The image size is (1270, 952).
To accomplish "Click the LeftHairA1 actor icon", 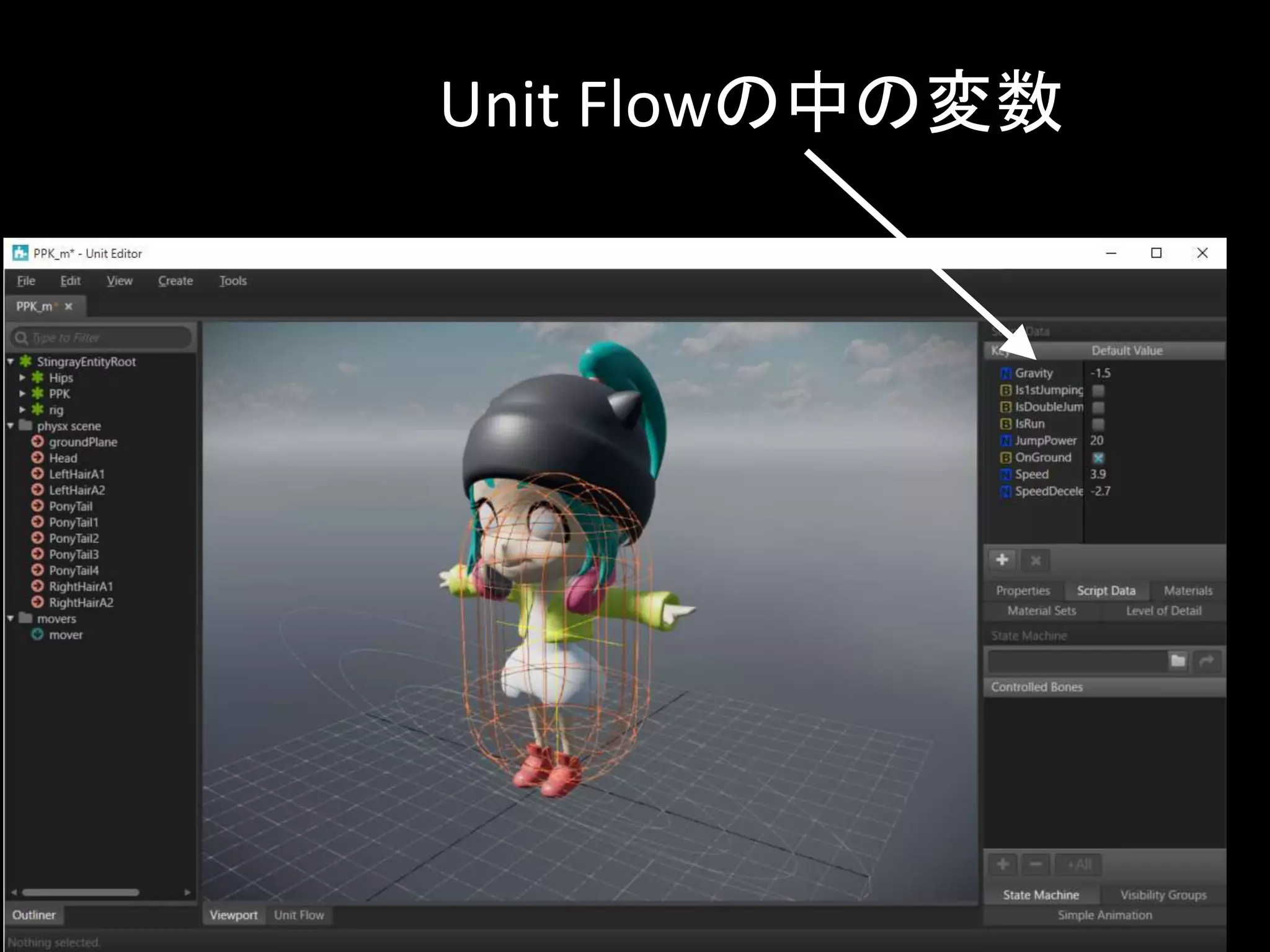I will 38,474.
